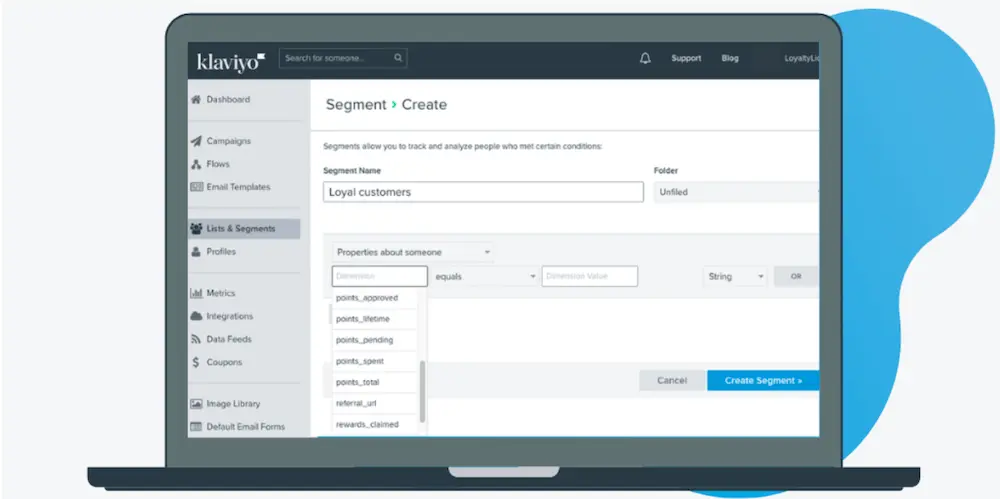Click the Email Templates icon
This screenshot has height=499, width=1000.
[x=196, y=187]
